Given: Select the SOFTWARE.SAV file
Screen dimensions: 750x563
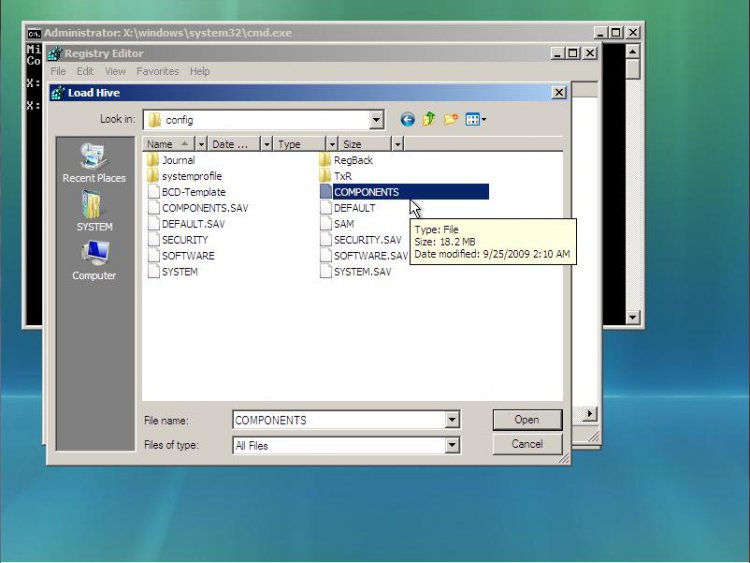Looking at the screenshot, I should [364, 256].
